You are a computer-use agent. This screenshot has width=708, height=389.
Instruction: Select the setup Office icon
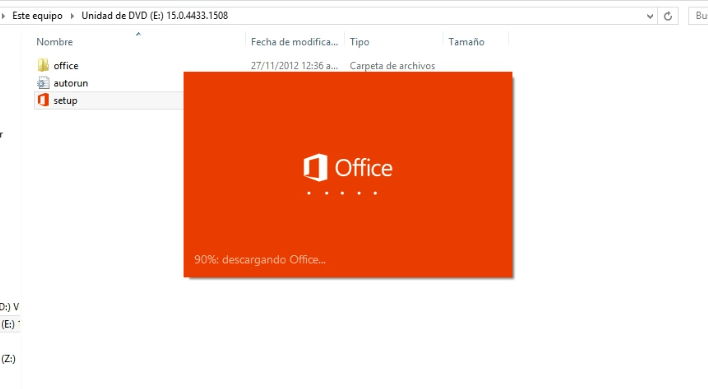pyautogui.click(x=43, y=100)
